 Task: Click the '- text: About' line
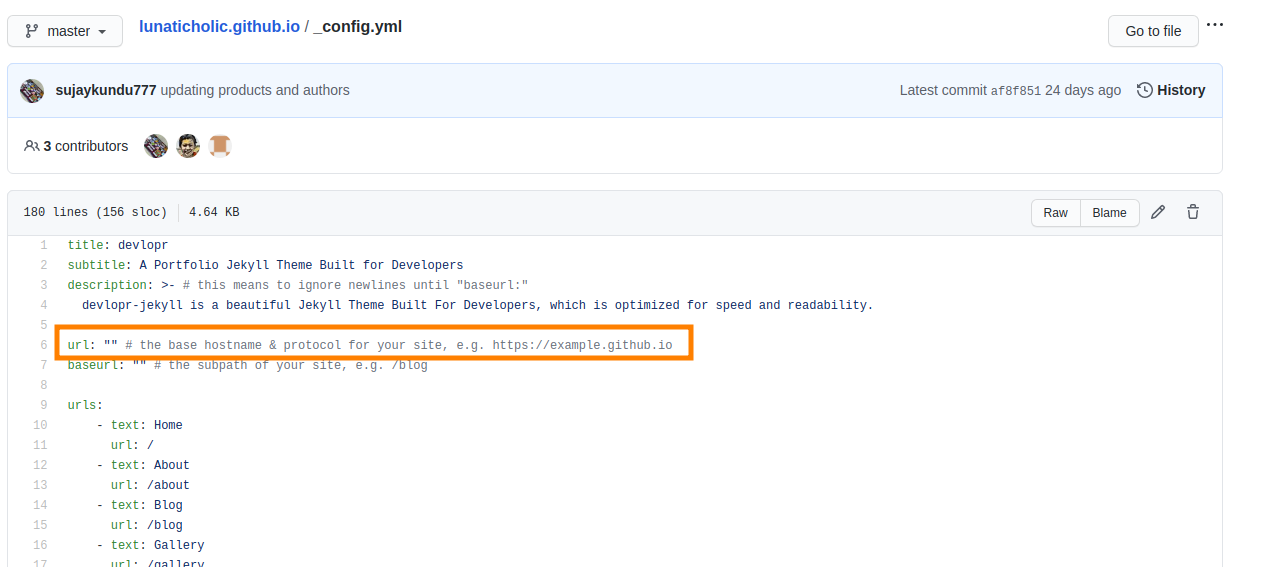[143, 465]
